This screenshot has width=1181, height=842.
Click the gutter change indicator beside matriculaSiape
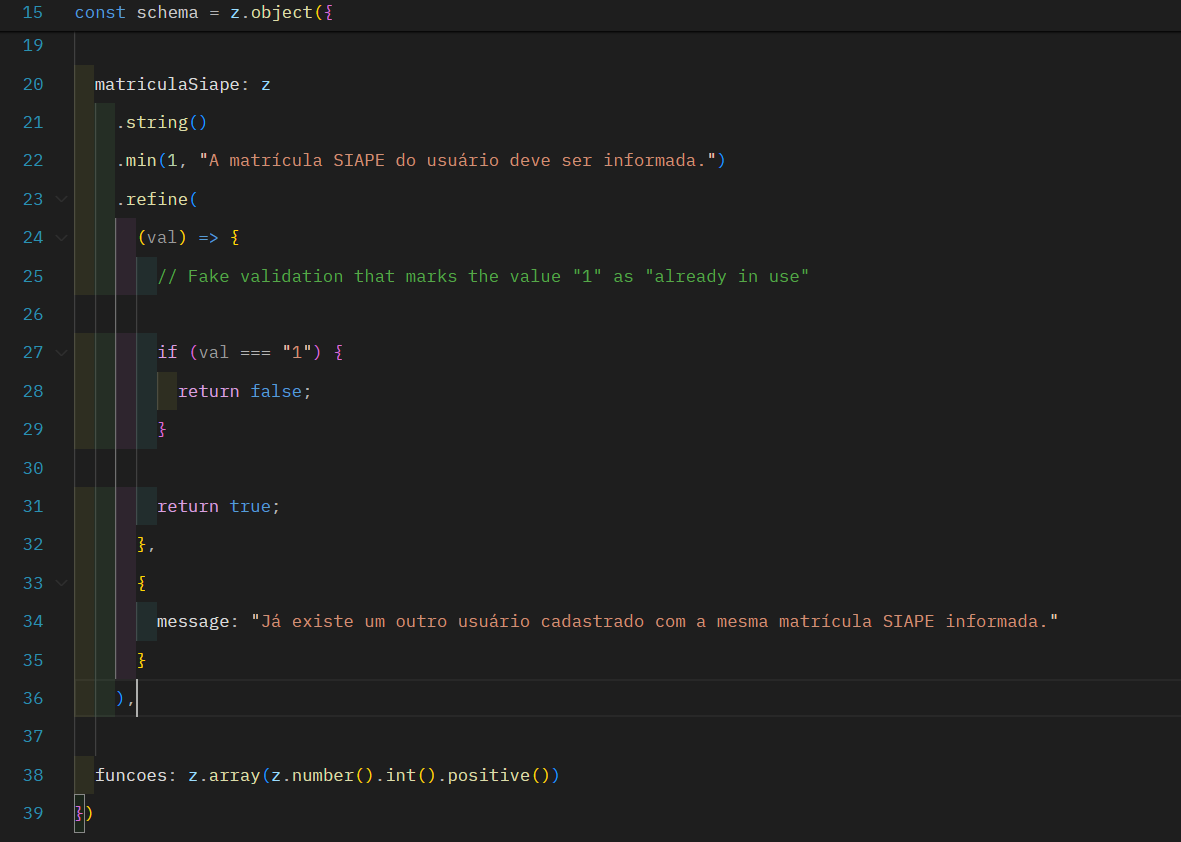78,84
